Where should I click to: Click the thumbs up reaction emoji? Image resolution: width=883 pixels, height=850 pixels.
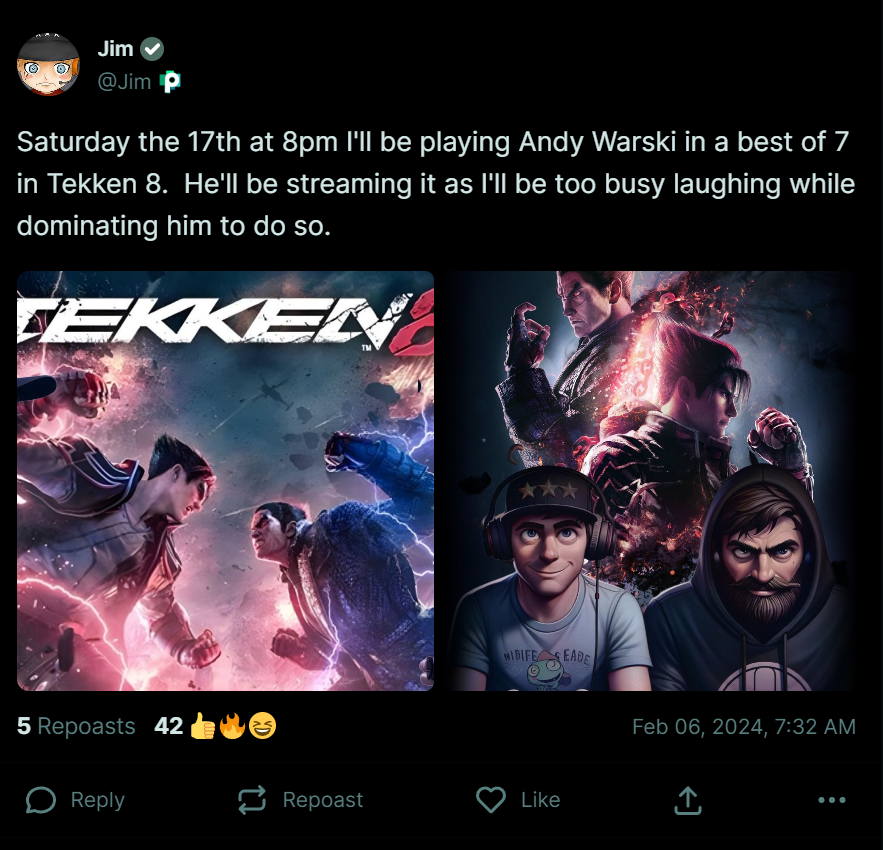pyautogui.click(x=202, y=726)
